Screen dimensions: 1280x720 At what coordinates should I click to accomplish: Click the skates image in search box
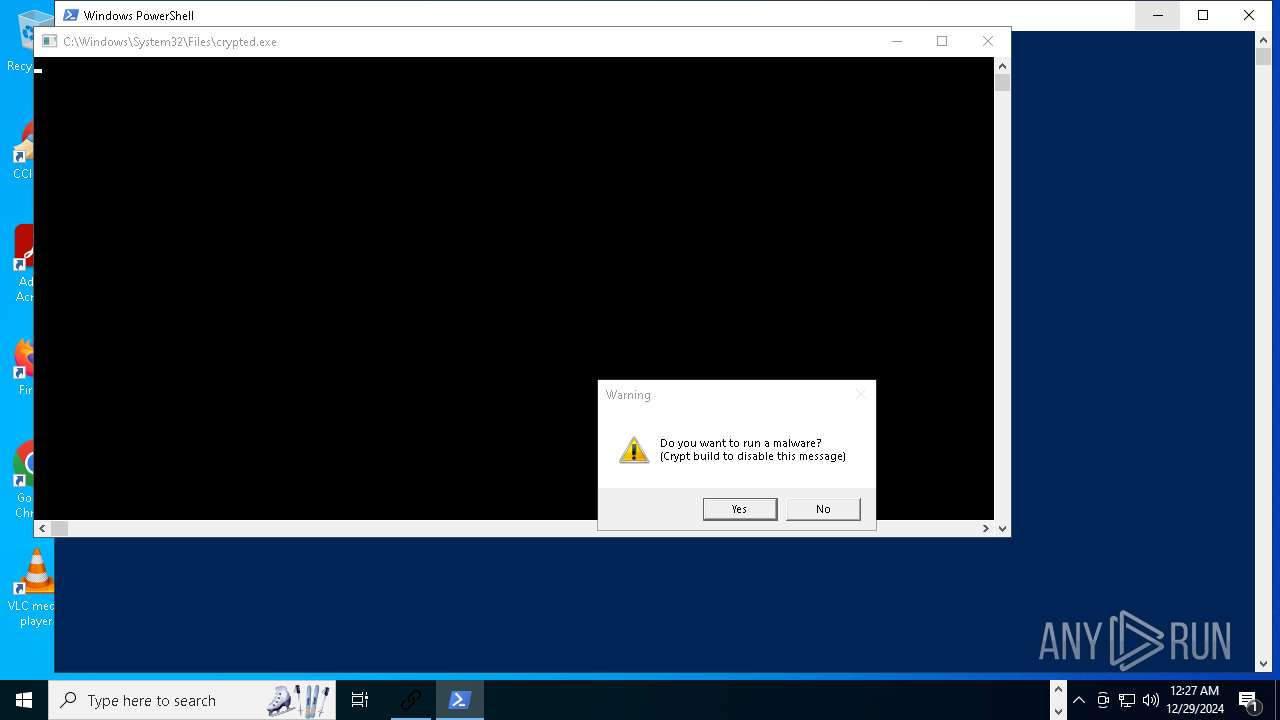click(298, 700)
